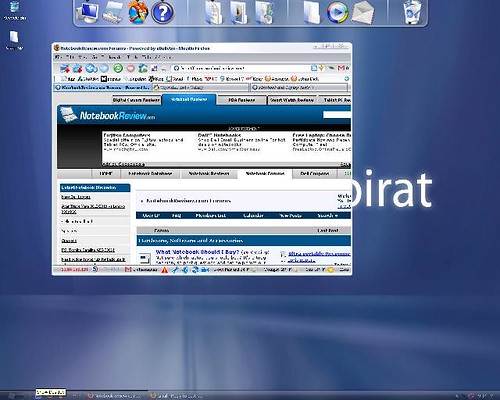
Task: Click the NotebookReview.com logo
Action: [x=108, y=116]
